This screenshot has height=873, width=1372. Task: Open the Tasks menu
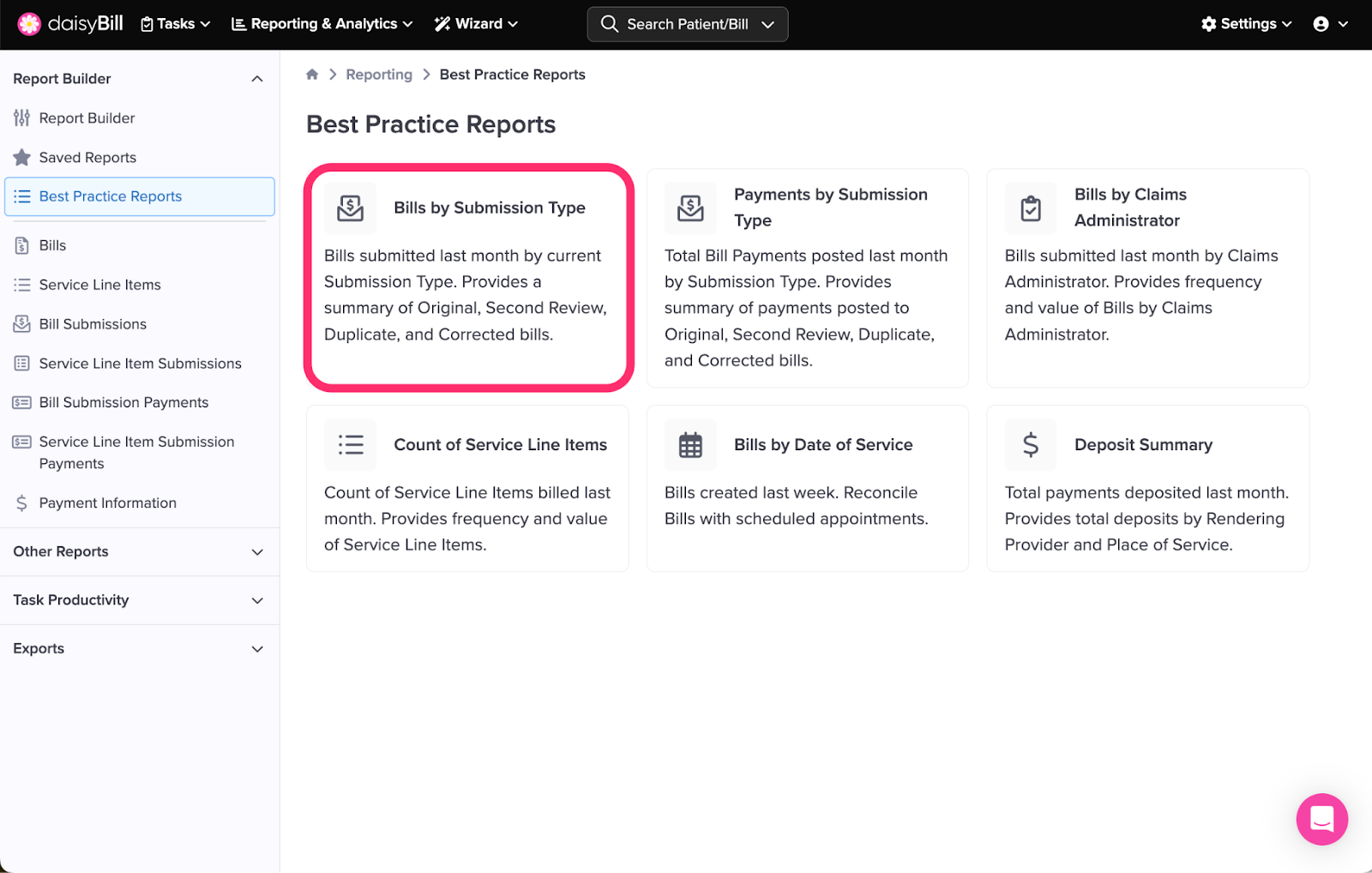click(x=176, y=24)
